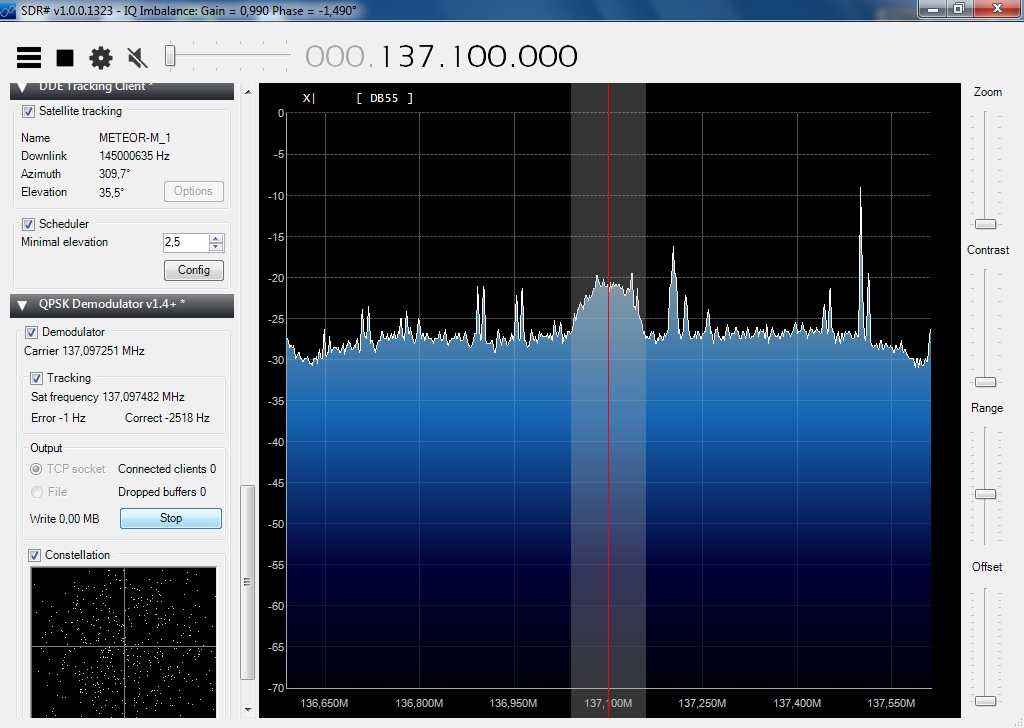This screenshot has height=728, width=1024.
Task: Click the Sat frequency 137,097482 MHz text
Action: [108, 398]
